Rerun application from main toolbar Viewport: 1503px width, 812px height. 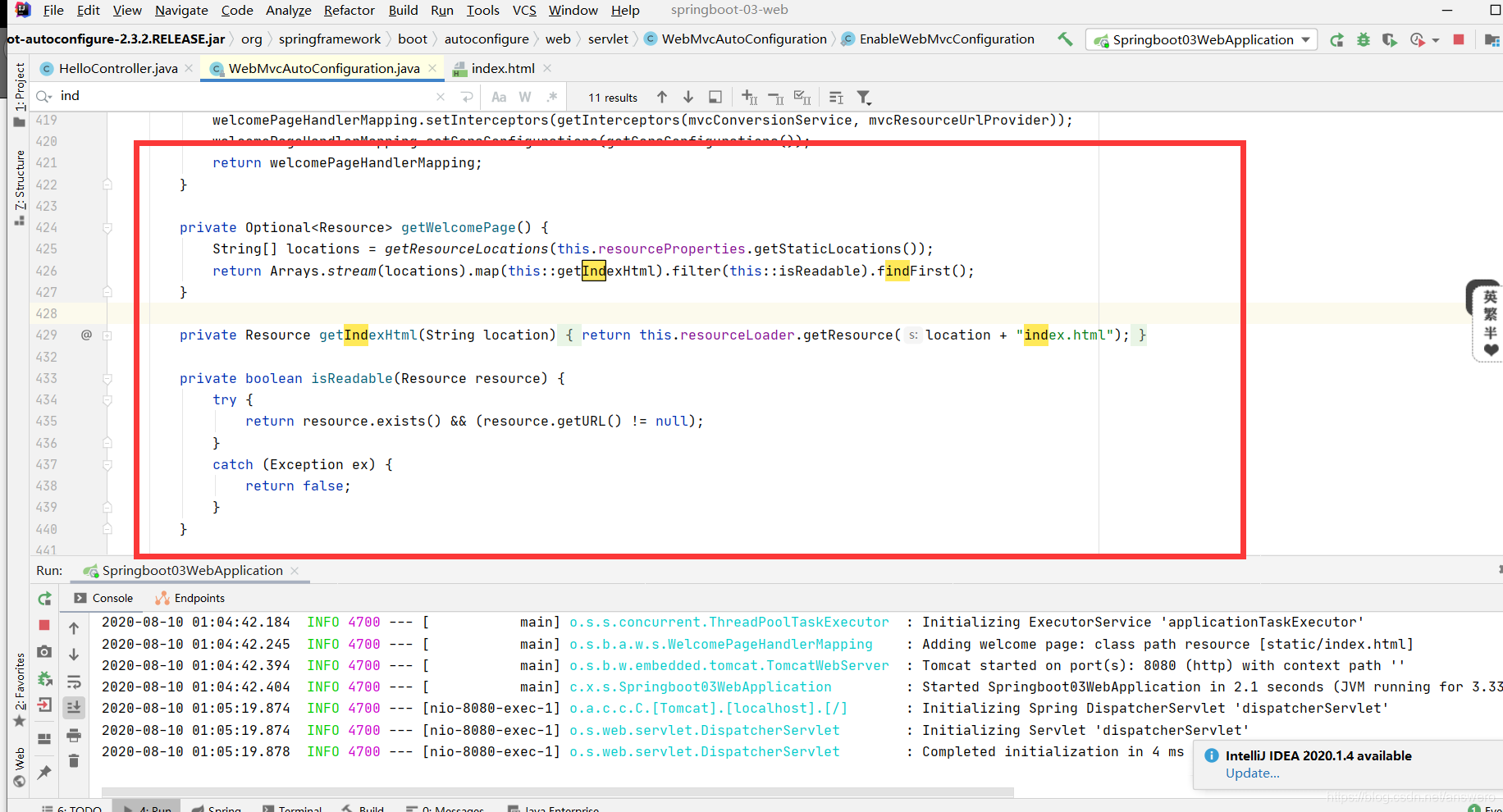[1336, 39]
